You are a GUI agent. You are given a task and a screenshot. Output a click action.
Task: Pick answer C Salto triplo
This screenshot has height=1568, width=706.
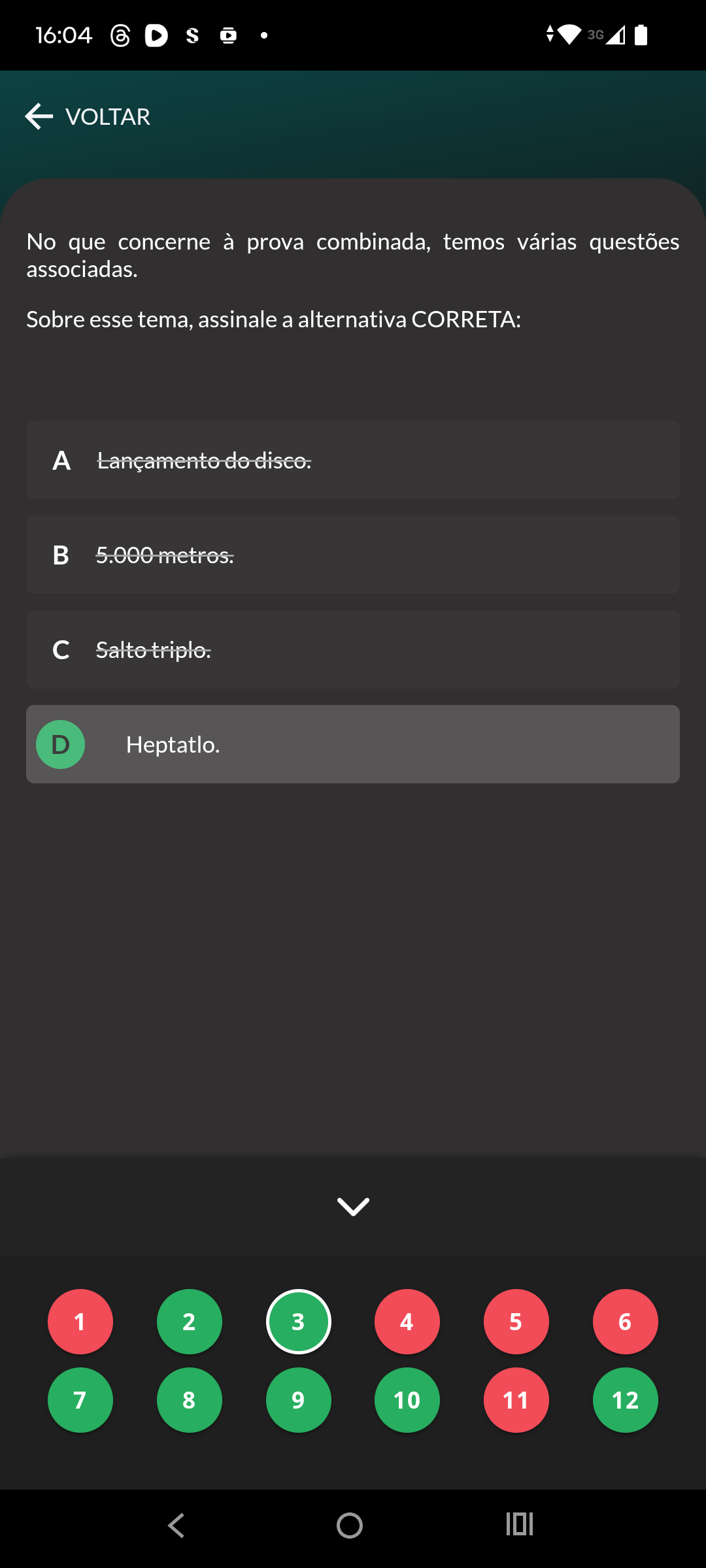tap(353, 650)
